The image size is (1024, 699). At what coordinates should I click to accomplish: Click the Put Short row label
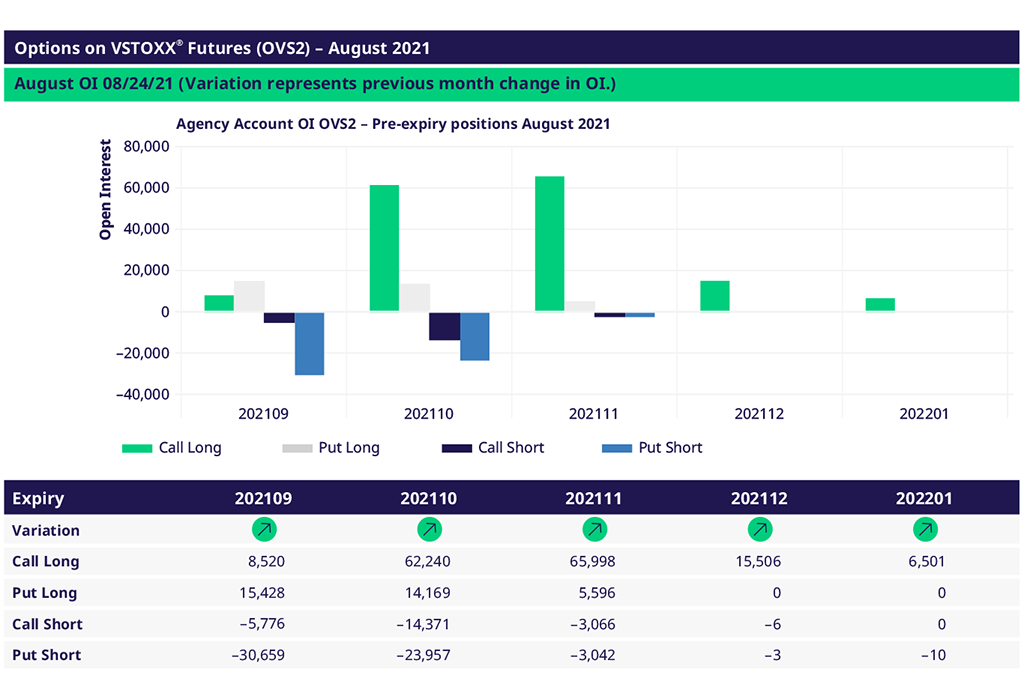tap(46, 656)
